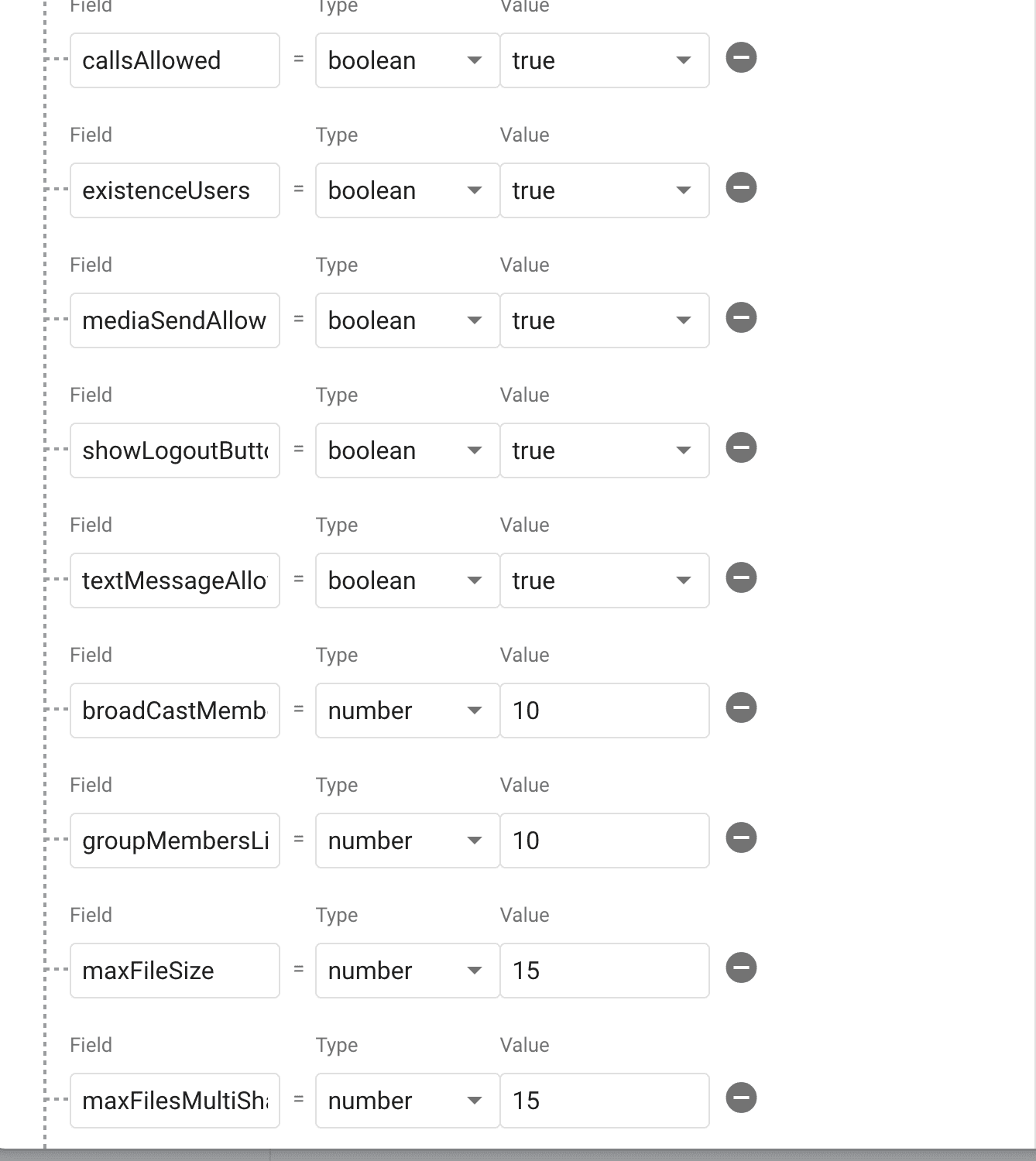The width and height of the screenshot is (1036, 1161).
Task: Click the broadCastMembers value showing 10
Action: click(605, 711)
